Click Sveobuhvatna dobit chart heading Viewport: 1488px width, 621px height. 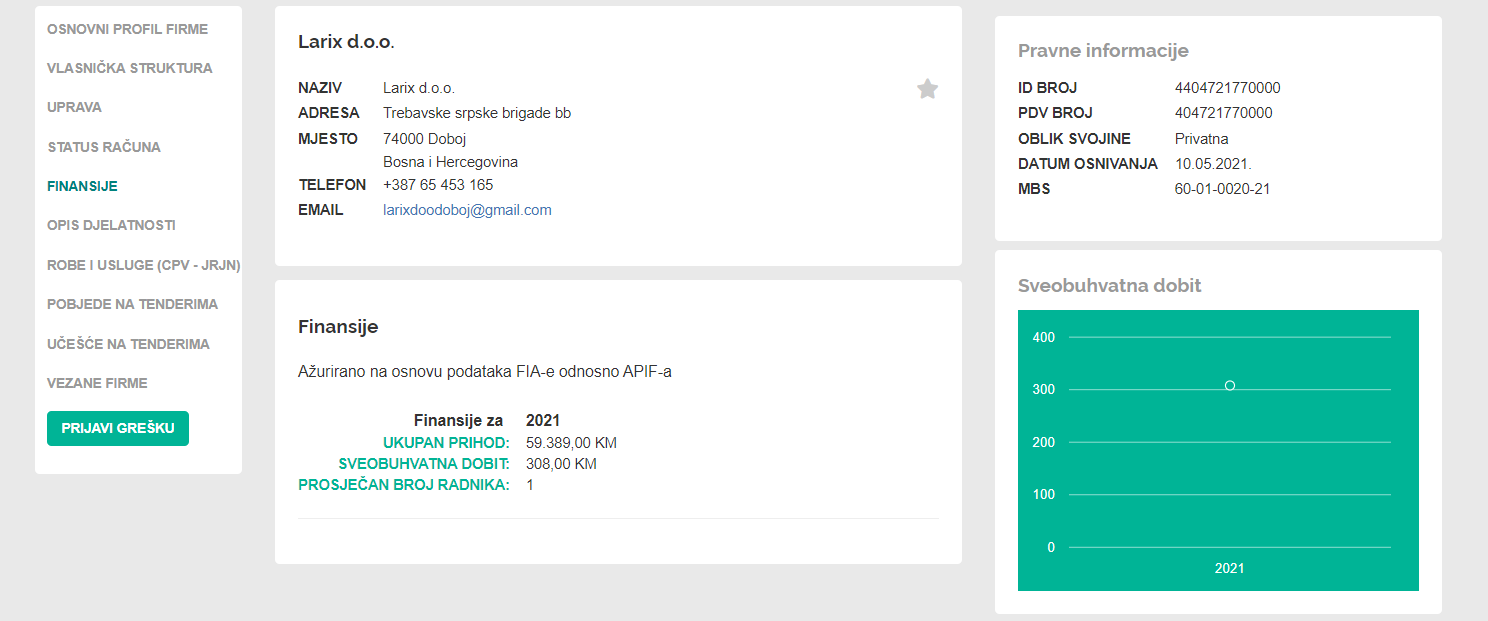(x=1109, y=285)
